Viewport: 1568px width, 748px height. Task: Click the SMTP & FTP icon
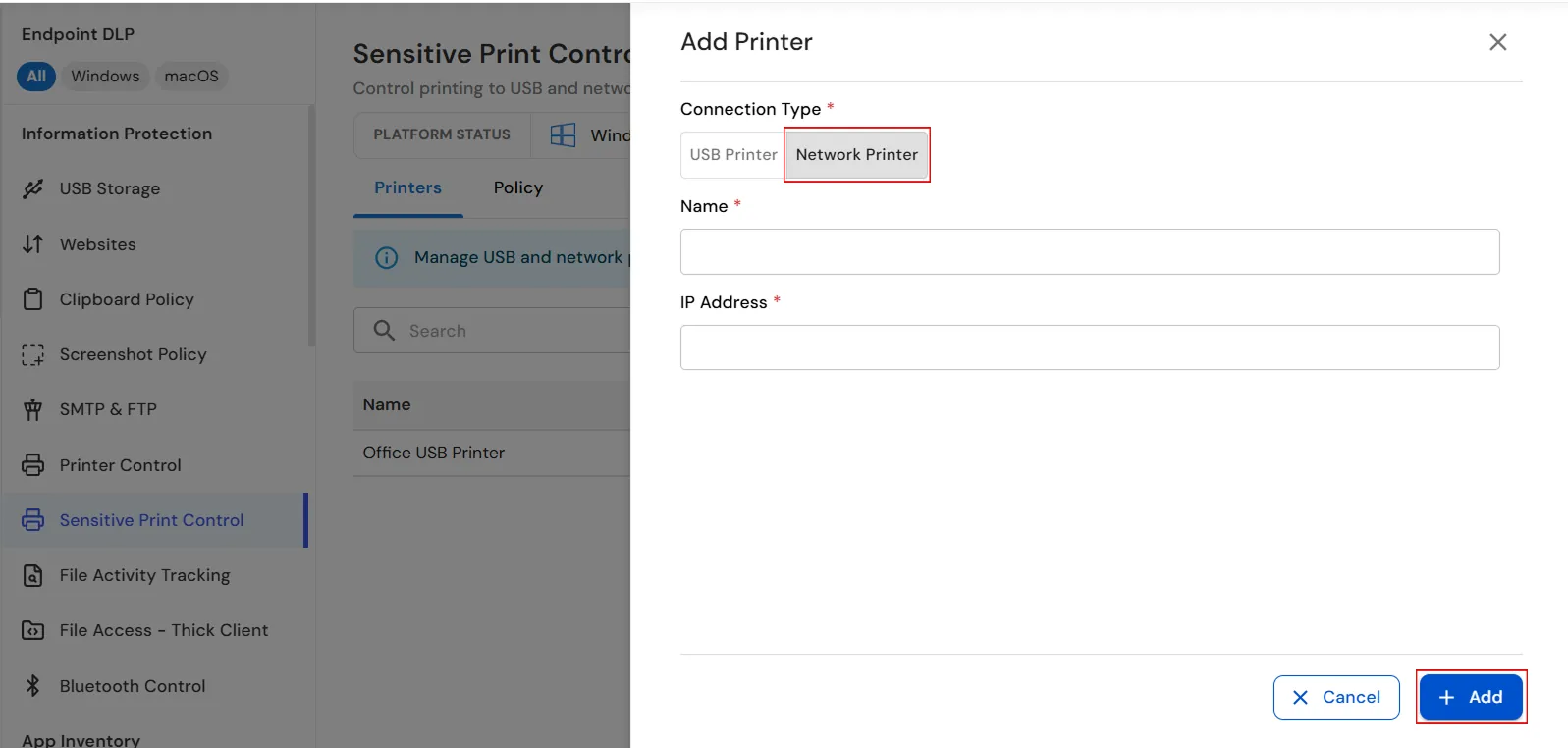tap(32, 409)
